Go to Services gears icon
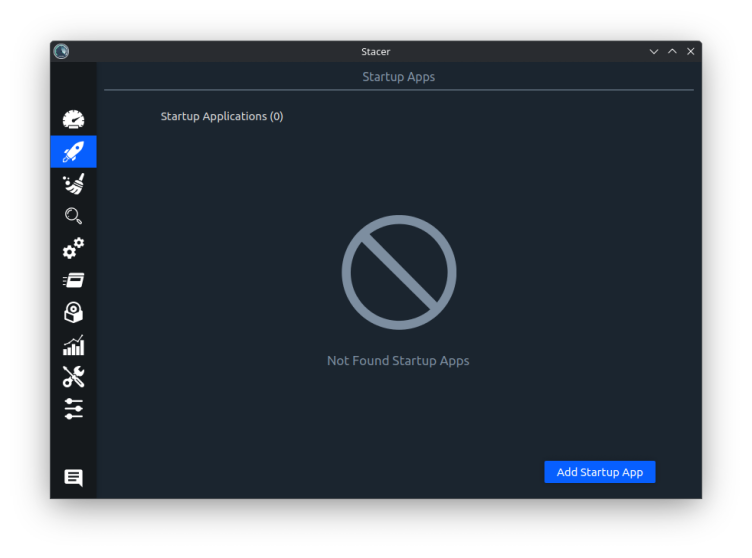The width and height of the screenshot is (752, 558). (73, 248)
